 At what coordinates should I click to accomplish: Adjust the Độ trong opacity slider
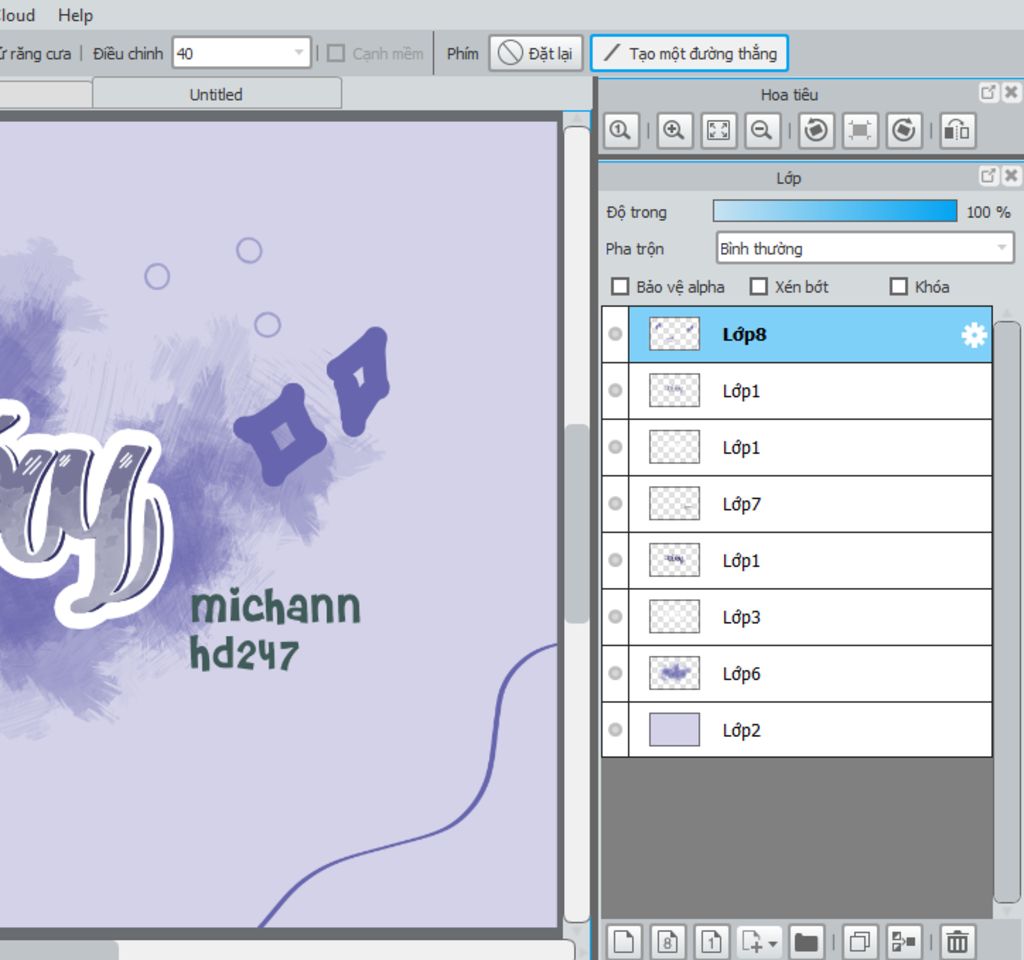pyautogui.click(x=835, y=212)
